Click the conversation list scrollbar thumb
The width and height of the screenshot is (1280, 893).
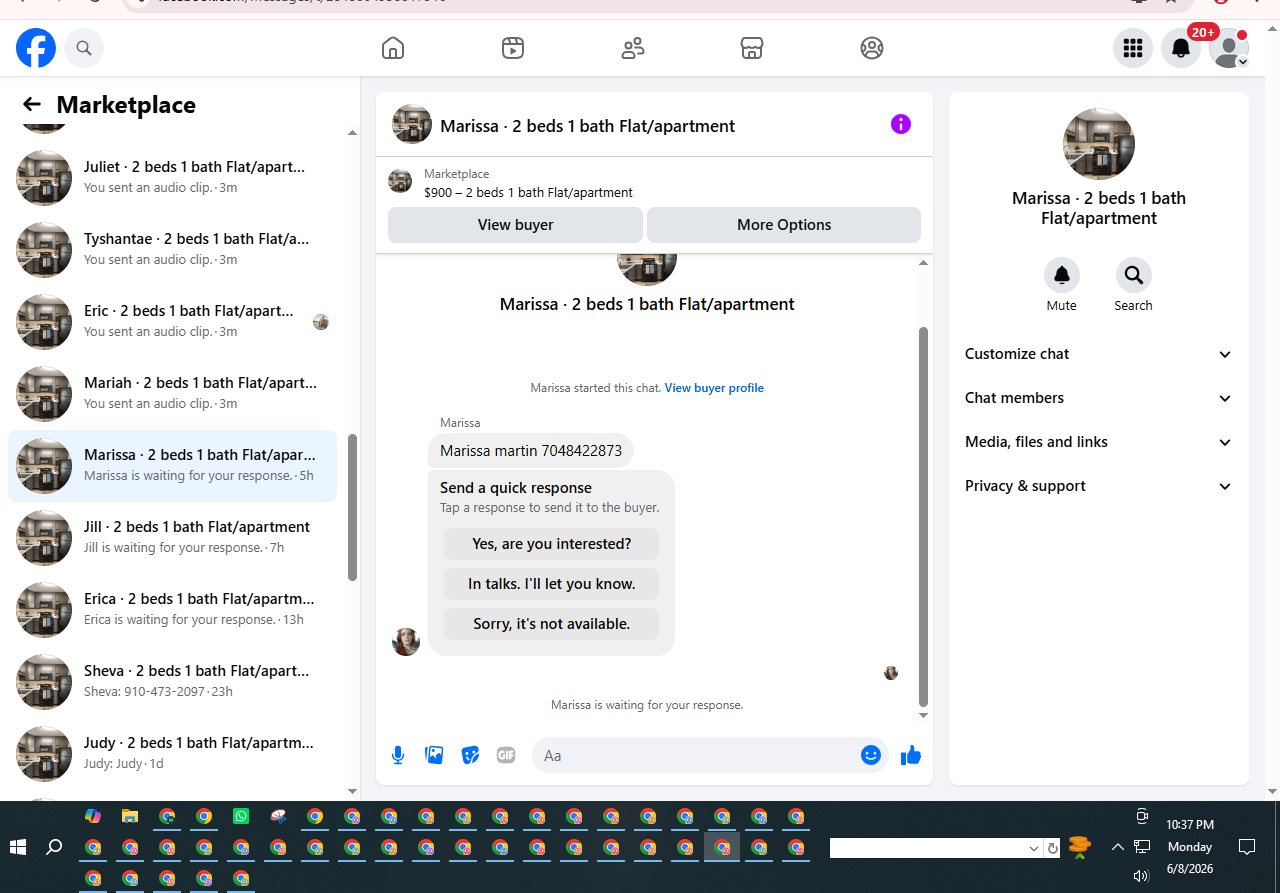pos(352,507)
